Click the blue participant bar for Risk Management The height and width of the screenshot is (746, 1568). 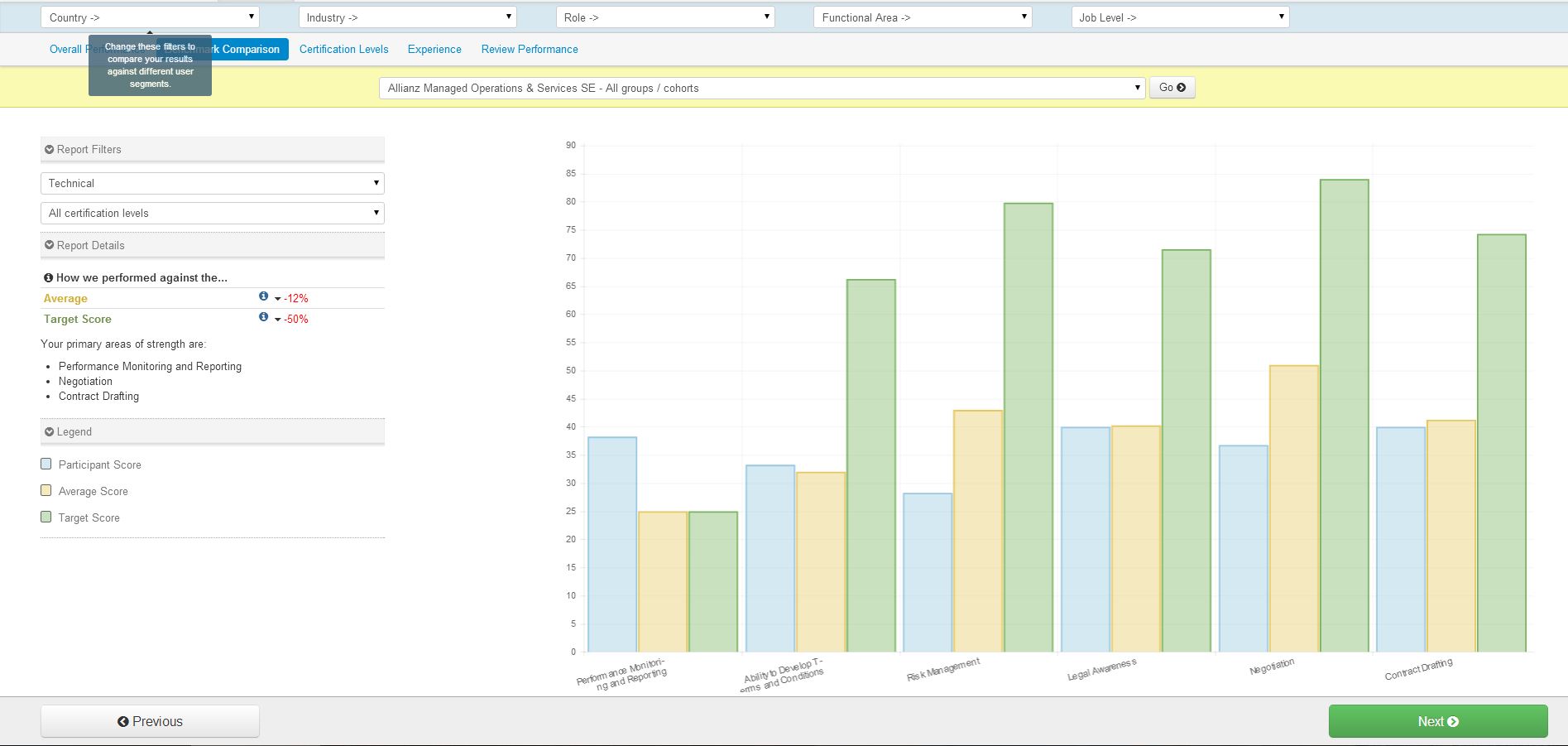pos(928,573)
